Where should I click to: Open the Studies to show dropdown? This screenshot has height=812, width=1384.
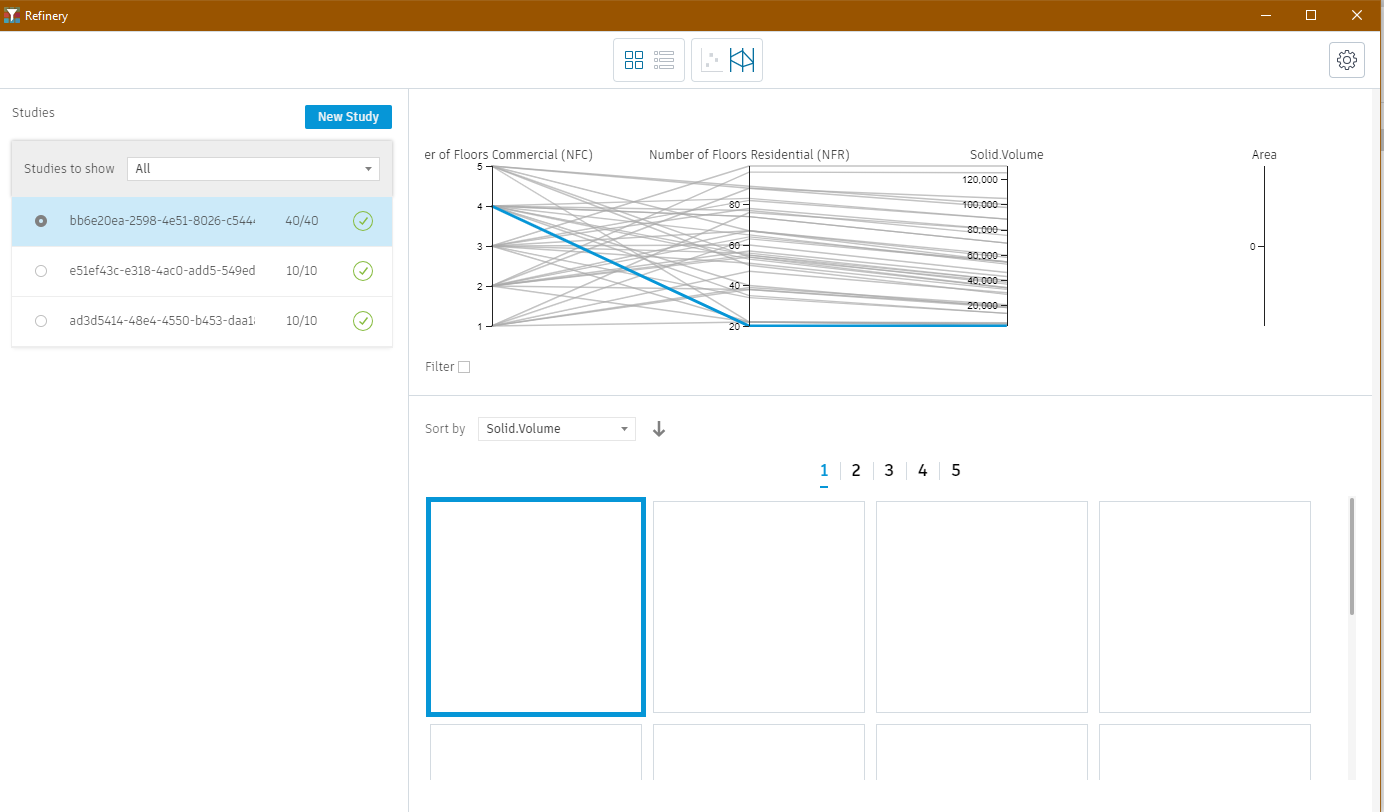[253, 169]
